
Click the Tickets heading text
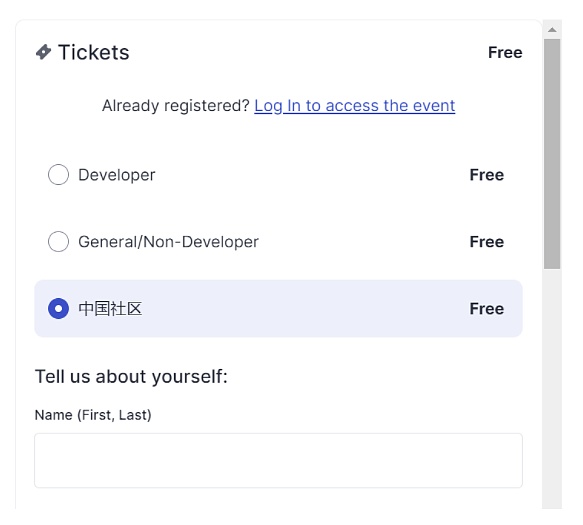(94, 52)
